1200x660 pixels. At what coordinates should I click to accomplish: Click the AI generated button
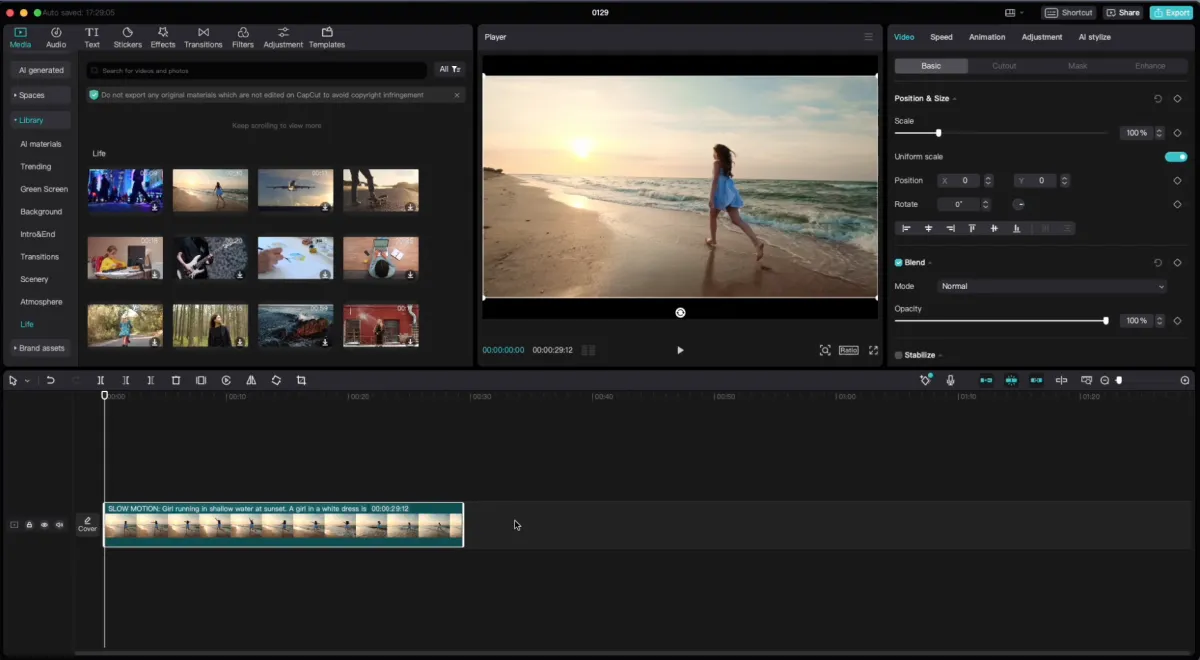click(41, 70)
